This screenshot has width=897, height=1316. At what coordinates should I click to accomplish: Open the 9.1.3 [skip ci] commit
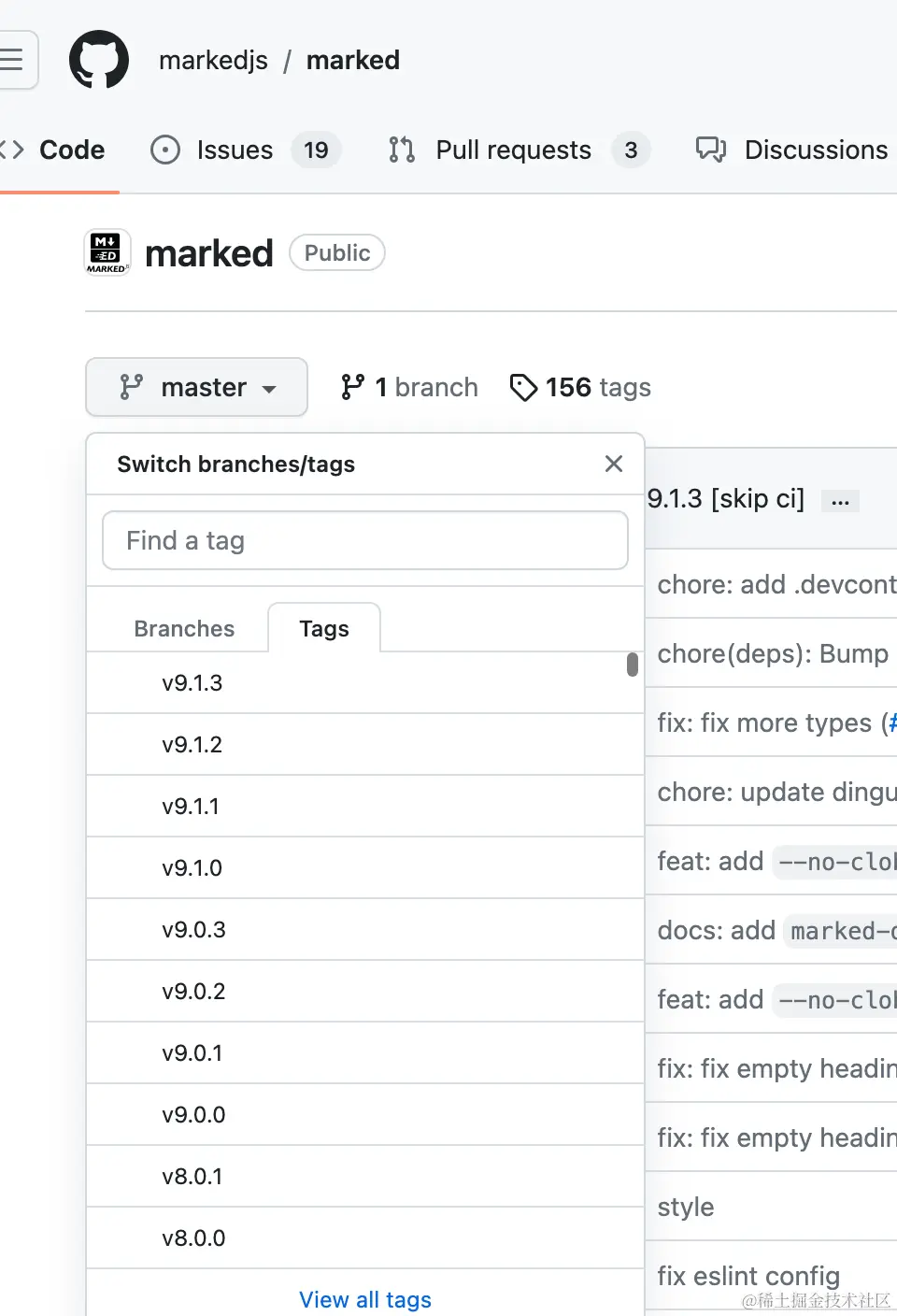click(726, 498)
